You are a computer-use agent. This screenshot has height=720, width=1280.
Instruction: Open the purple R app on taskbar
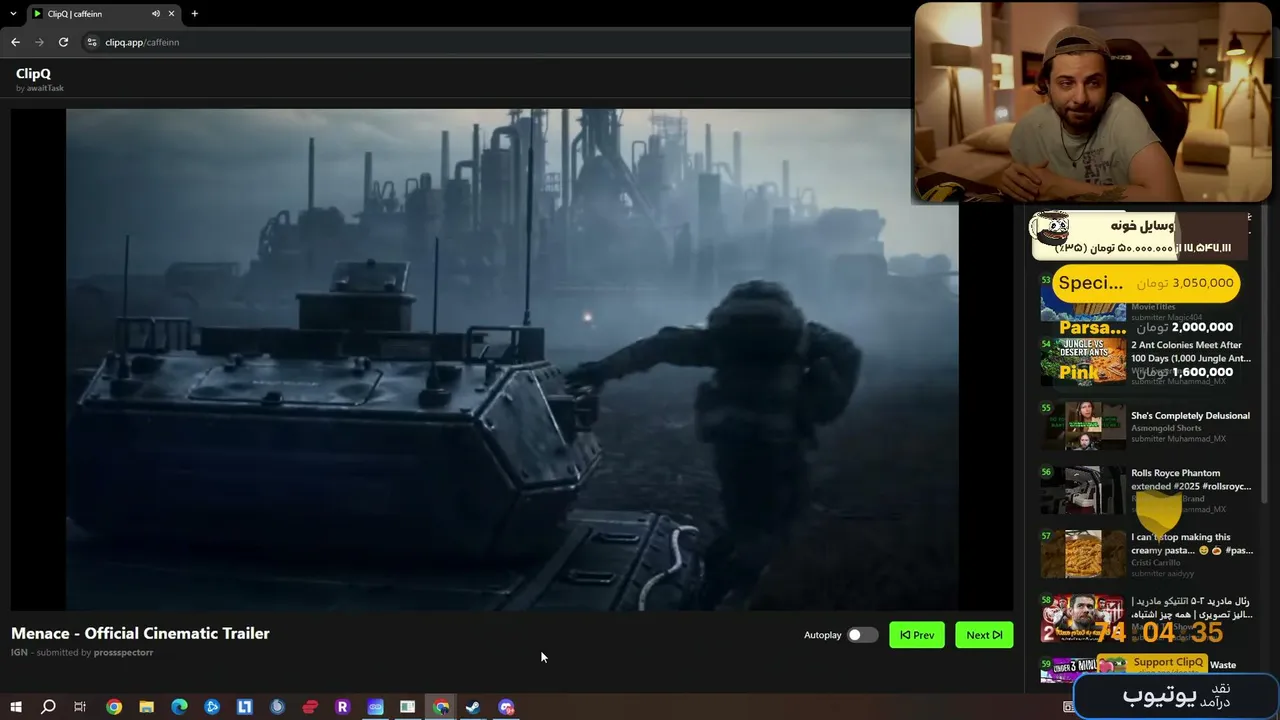[342, 707]
